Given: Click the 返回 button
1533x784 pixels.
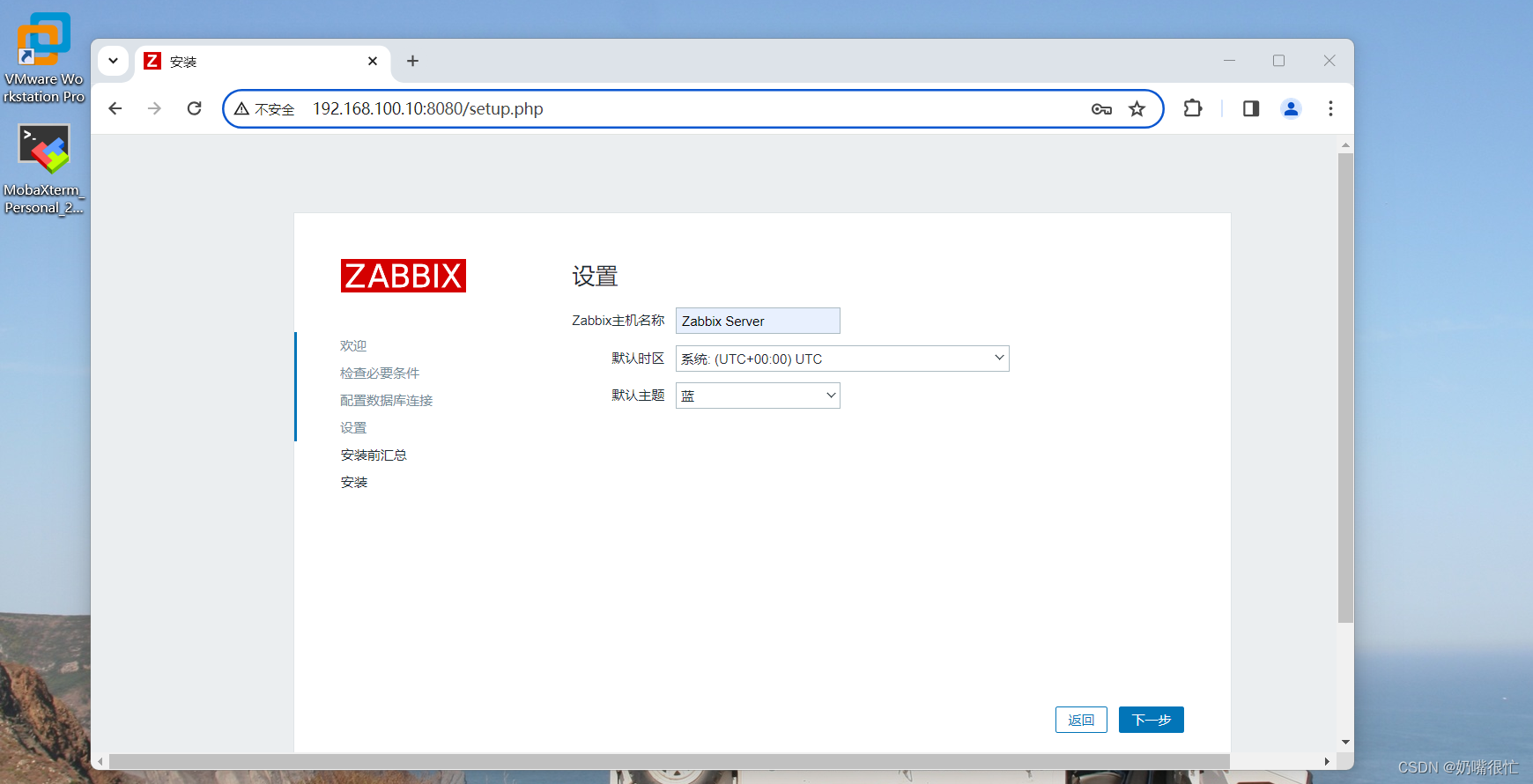Looking at the screenshot, I should pos(1081,720).
